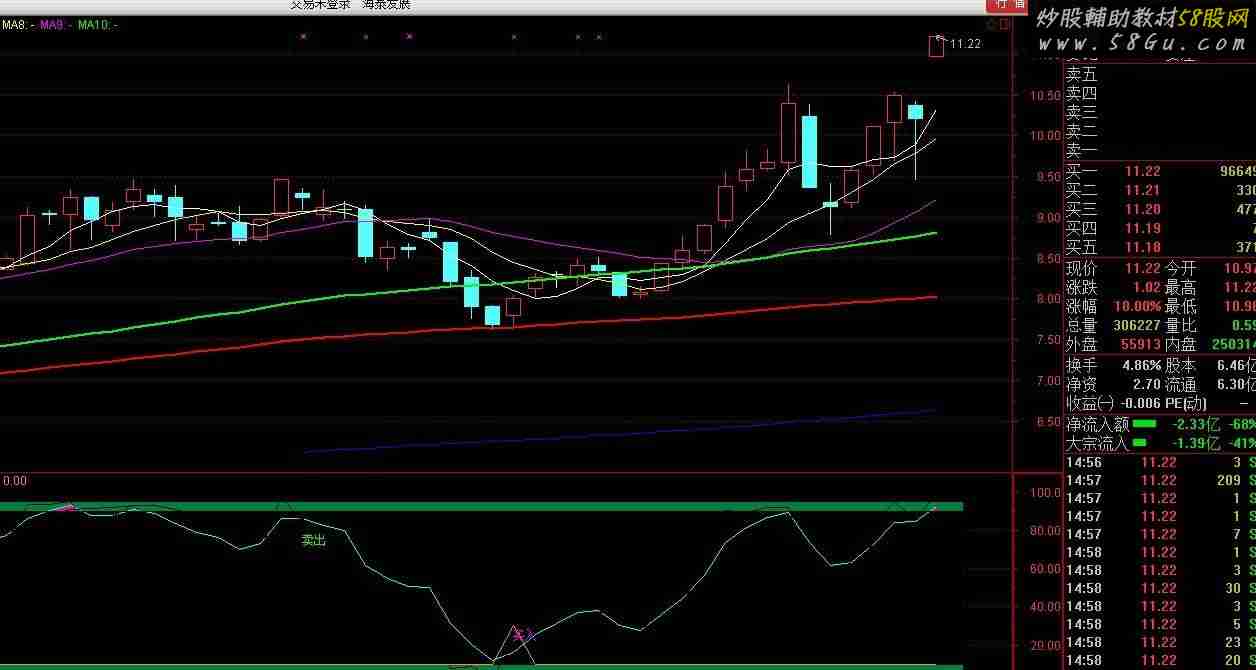Click the PE(动) label

pos(1184,403)
